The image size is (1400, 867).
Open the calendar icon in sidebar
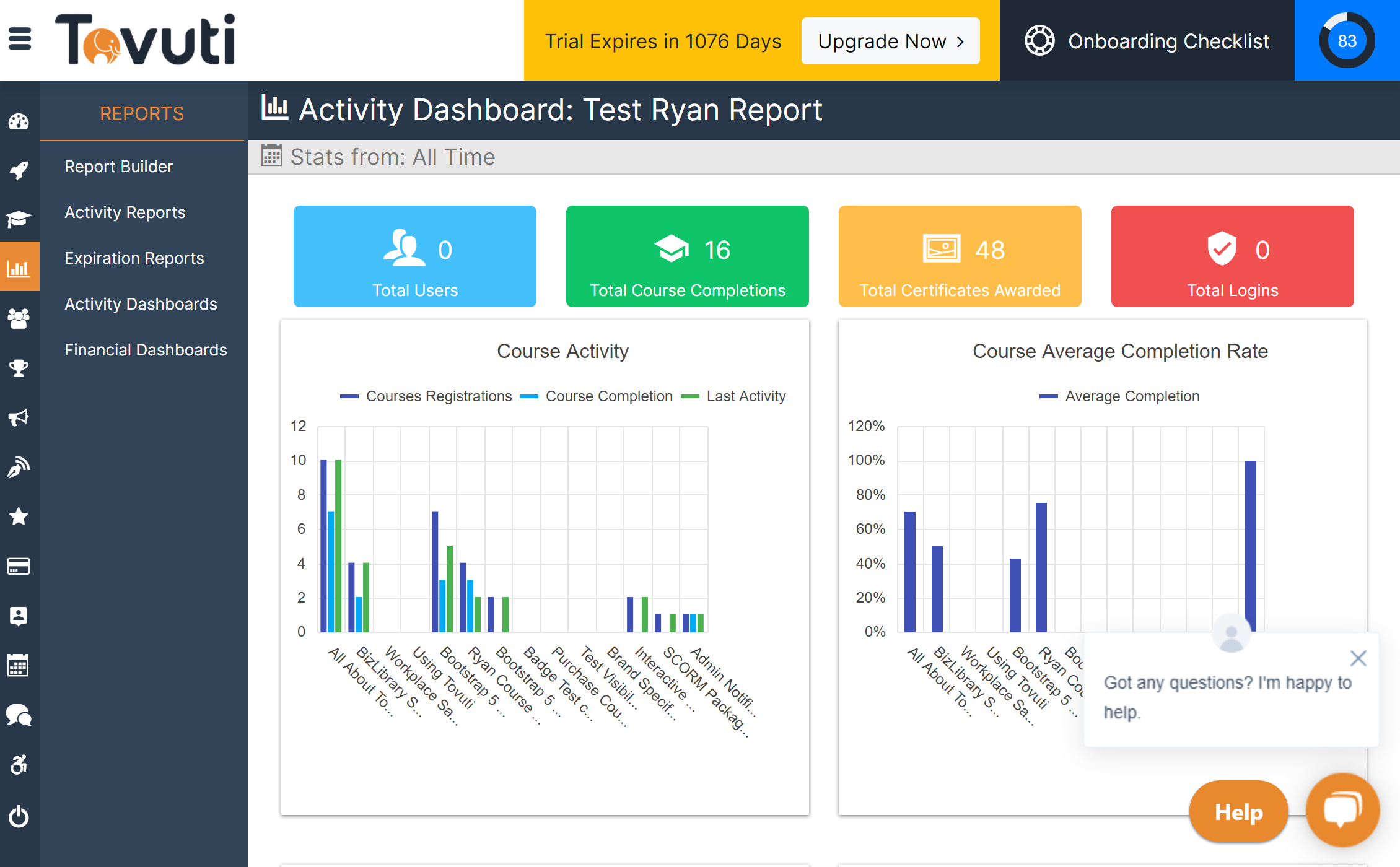[19, 666]
